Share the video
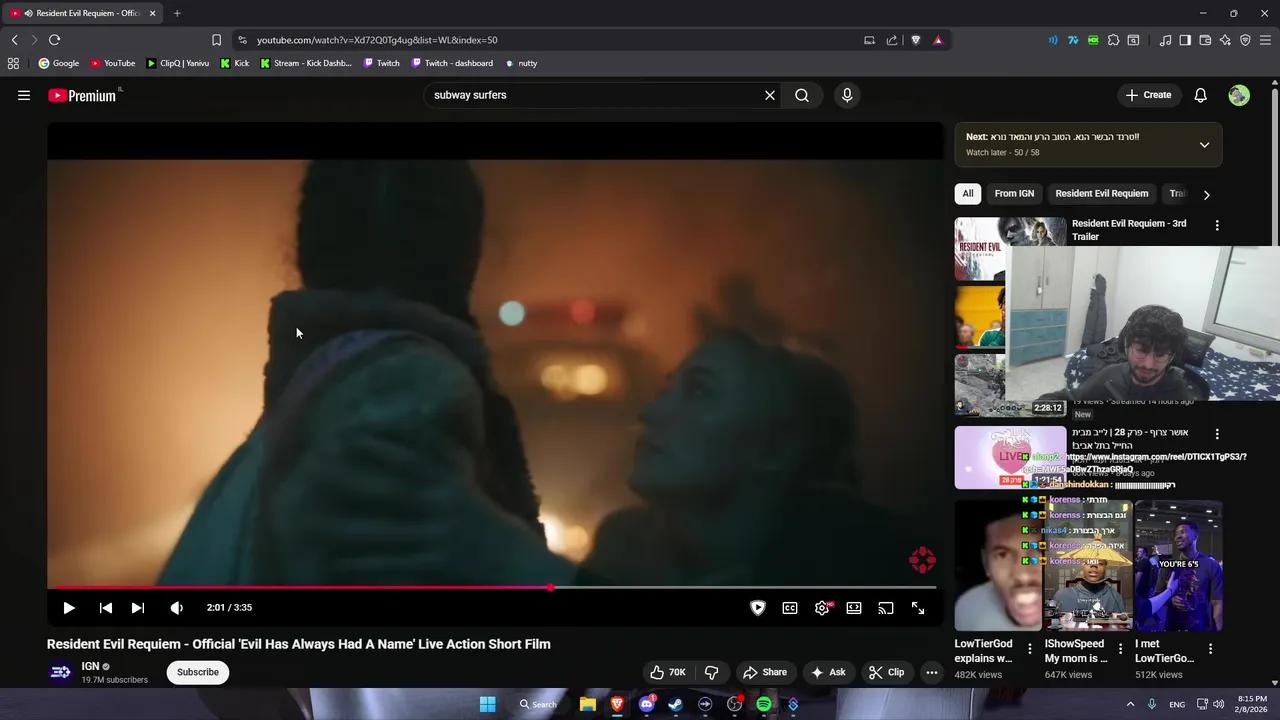Image resolution: width=1280 pixels, height=720 pixels. tap(765, 672)
